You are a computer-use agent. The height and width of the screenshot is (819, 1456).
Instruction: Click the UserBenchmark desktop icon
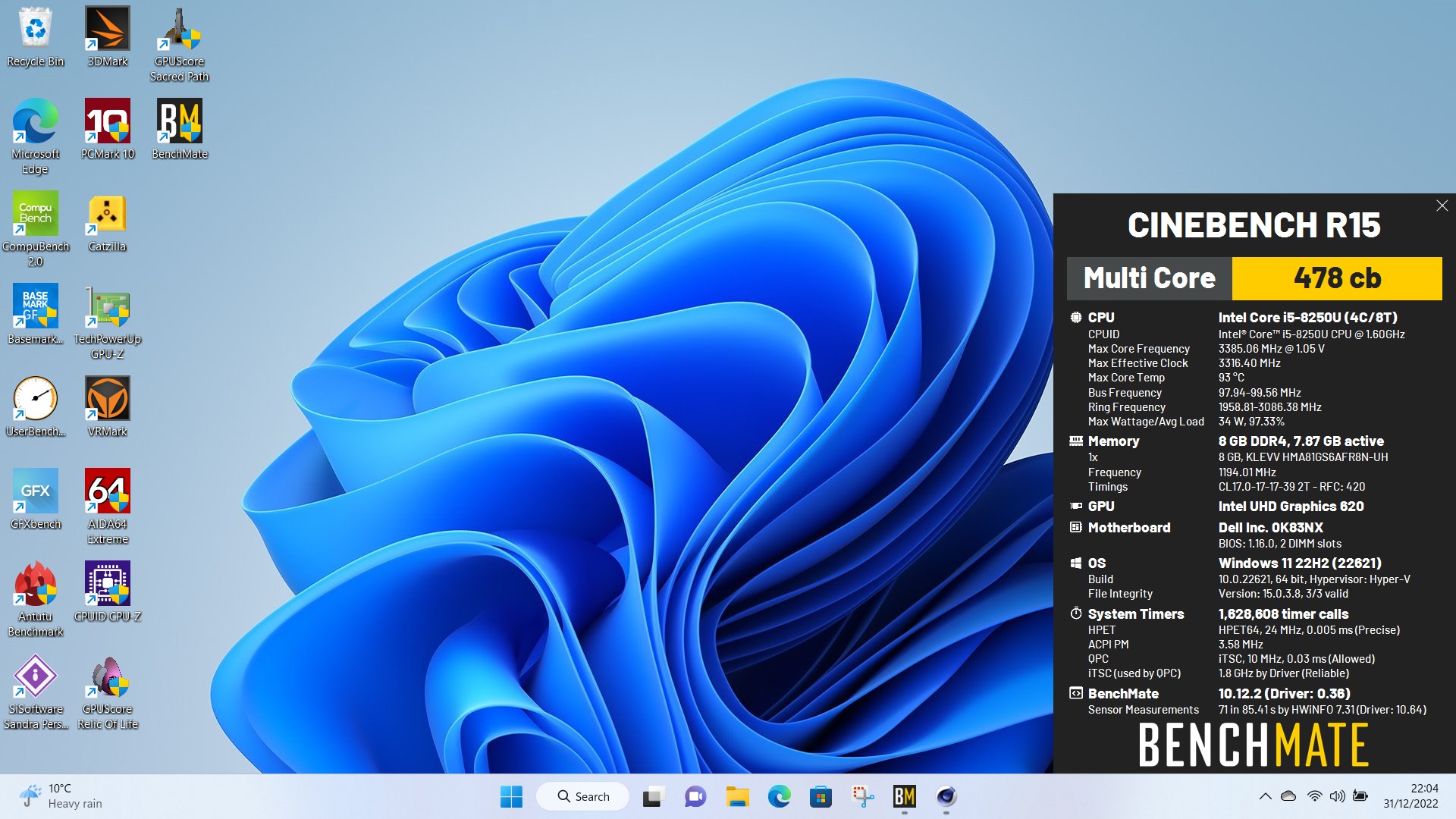(35, 407)
